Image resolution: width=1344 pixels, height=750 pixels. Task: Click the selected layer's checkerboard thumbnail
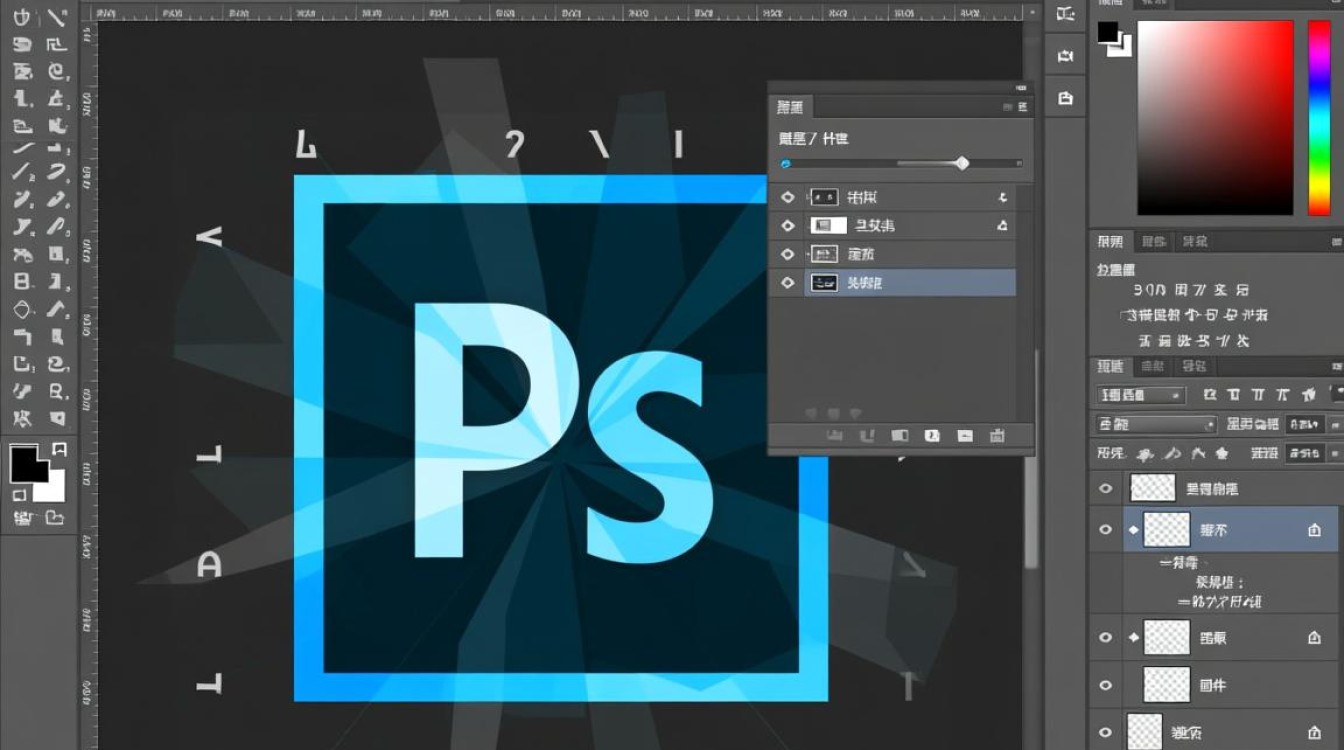1167,530
